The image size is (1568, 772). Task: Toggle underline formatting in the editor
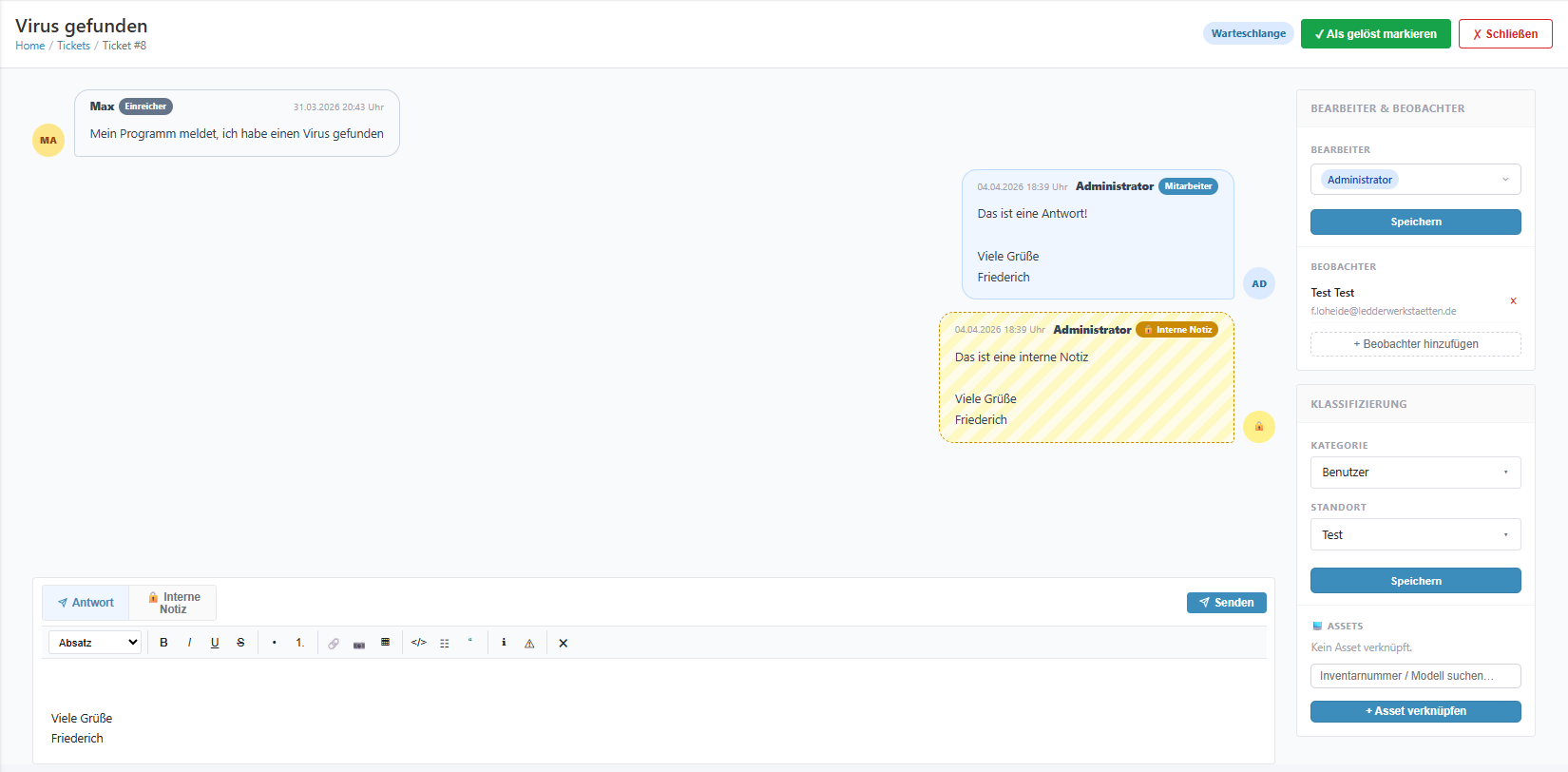coord(215,643)
